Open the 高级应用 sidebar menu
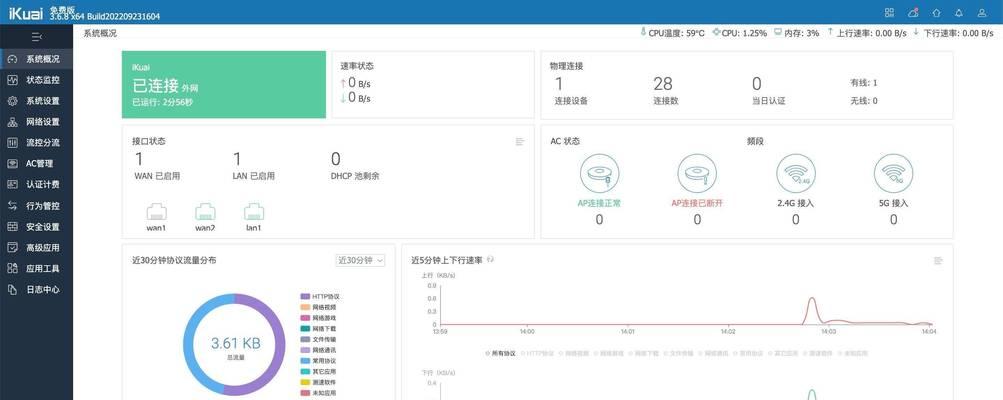Screen dimensions: 1003x400 pyautogui.click(x=36, y=247)
